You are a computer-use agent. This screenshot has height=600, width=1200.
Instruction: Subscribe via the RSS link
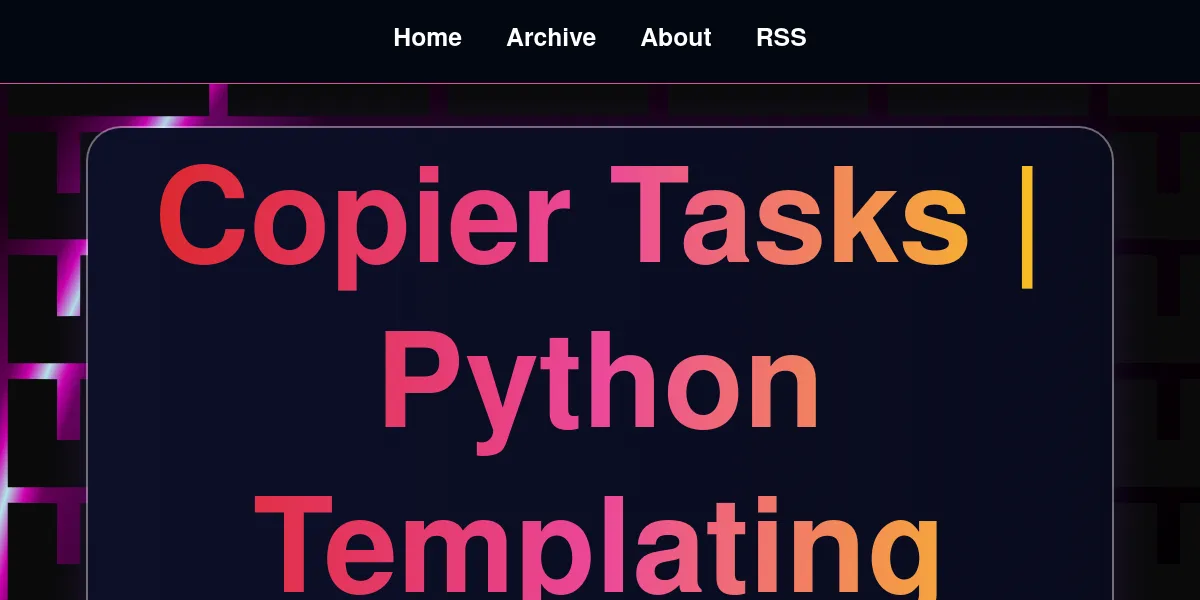[x=781, y=38]
